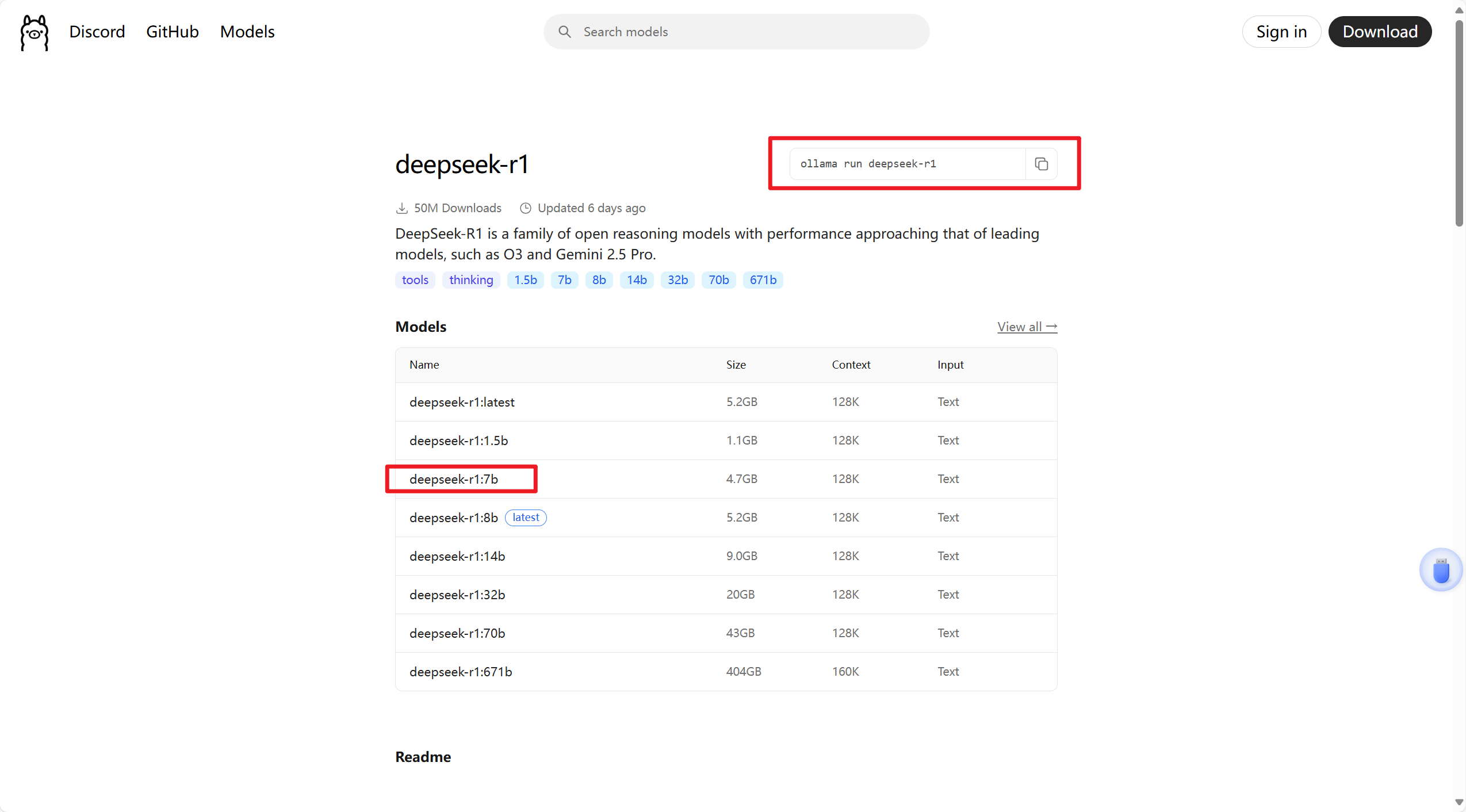The image size is (1466, 812).
Task: Select the thinking tag filter
Action: (470, 280)
